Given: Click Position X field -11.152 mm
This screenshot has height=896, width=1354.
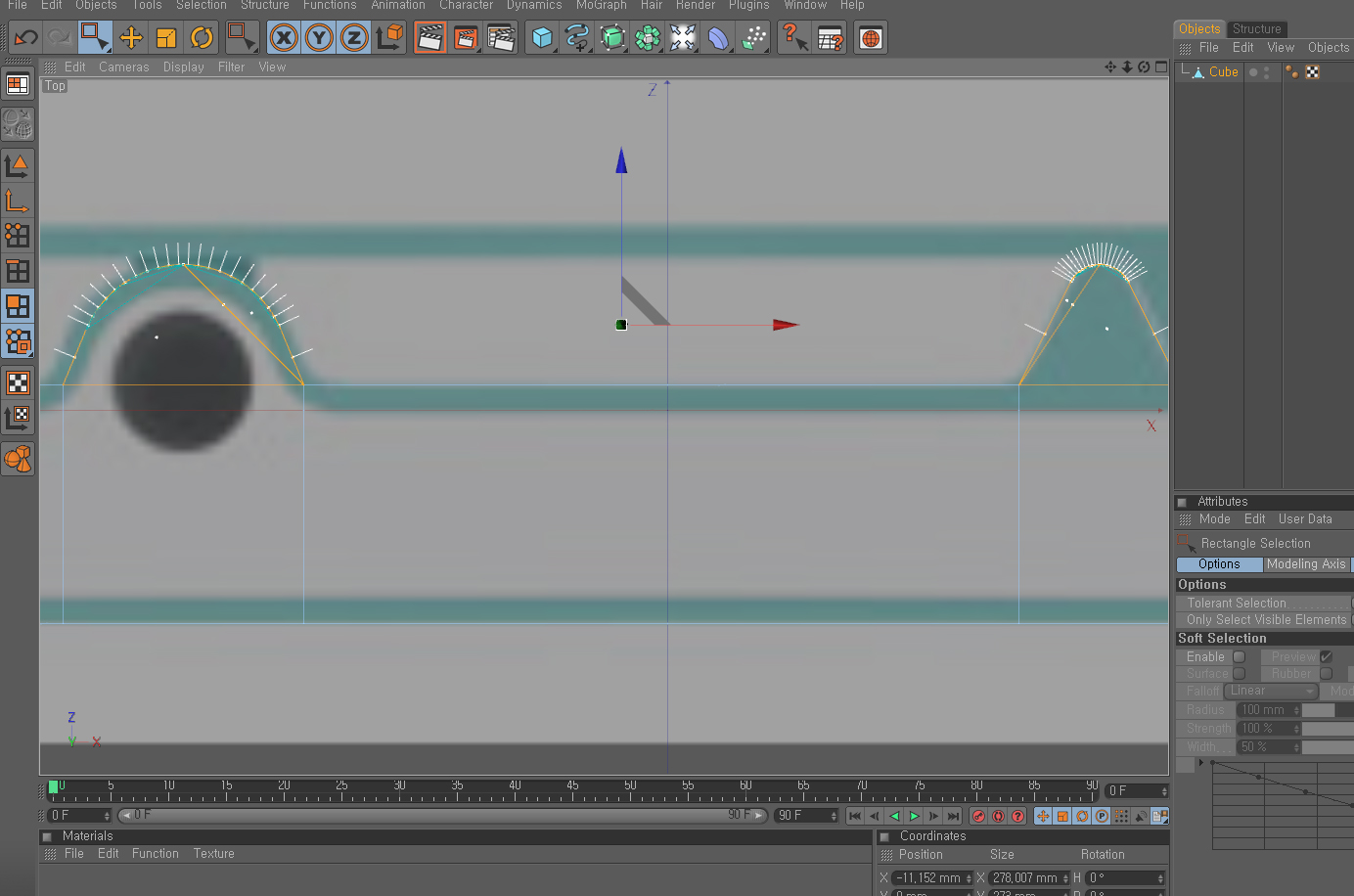Looking at the screenshot, I should pyautogui.click(x=932, y=878).
